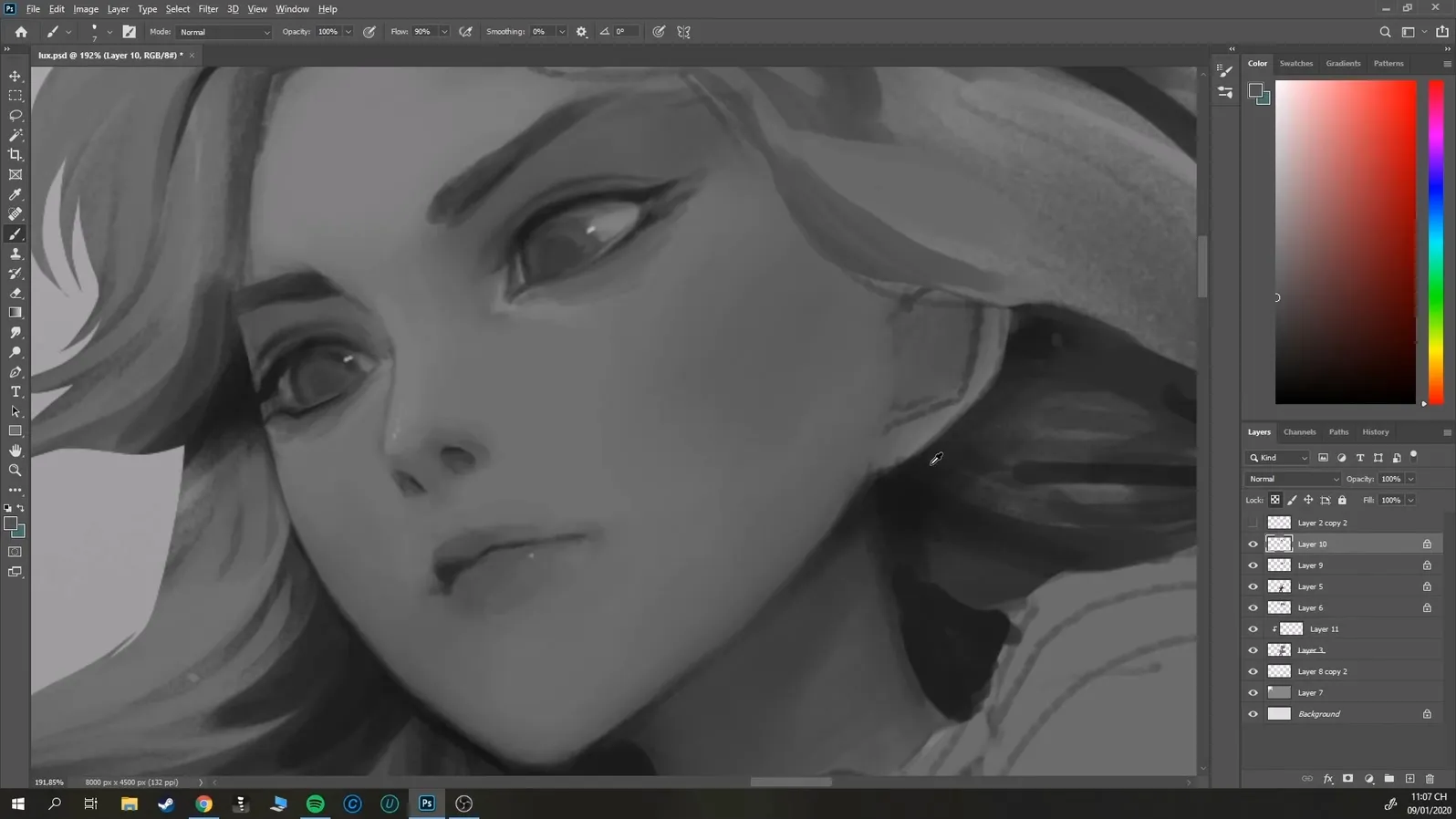
Task: Hide the Background layer
Action: (x=1253, y=714)
